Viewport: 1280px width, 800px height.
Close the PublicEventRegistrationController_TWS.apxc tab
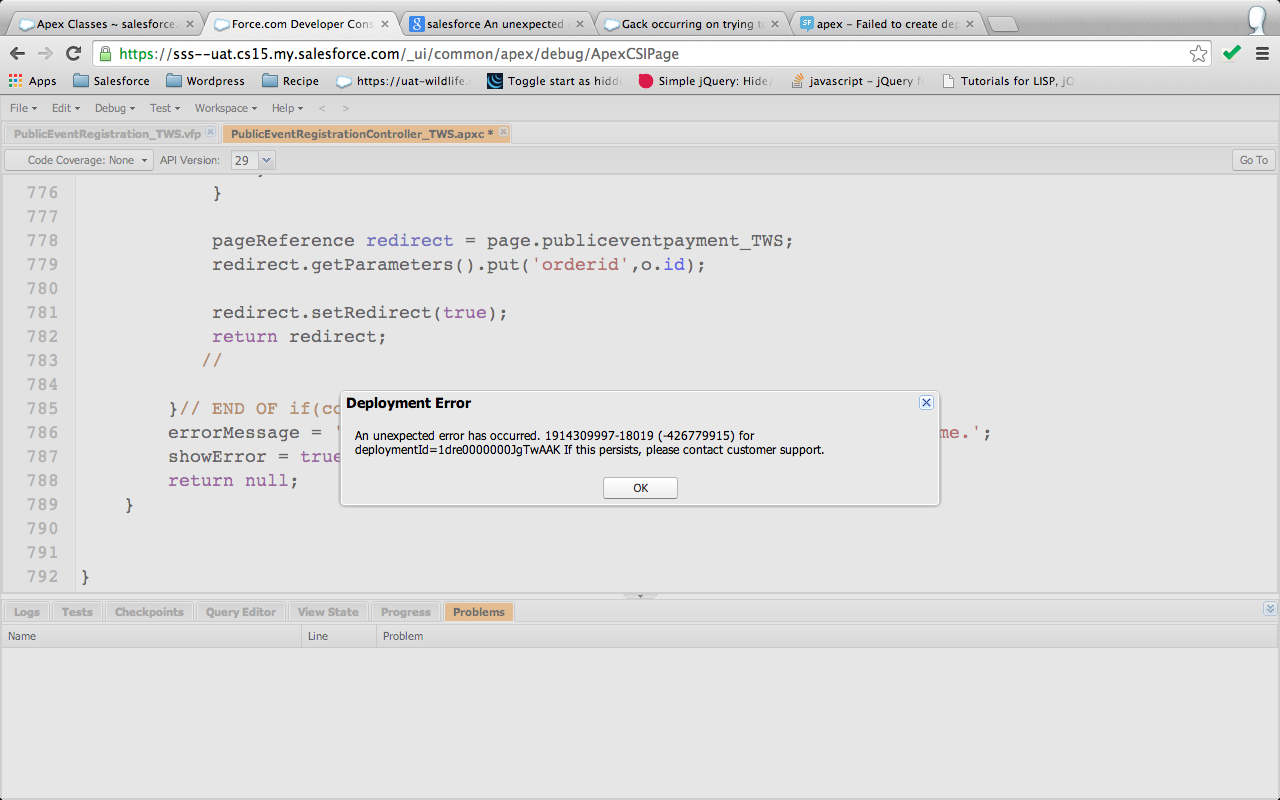(503, 132)
